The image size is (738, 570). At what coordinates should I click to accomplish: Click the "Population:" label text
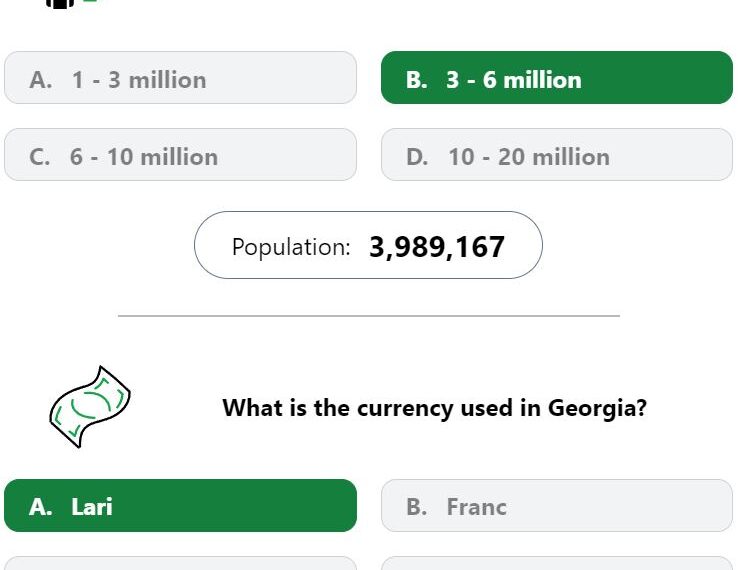tap(291, 247)
